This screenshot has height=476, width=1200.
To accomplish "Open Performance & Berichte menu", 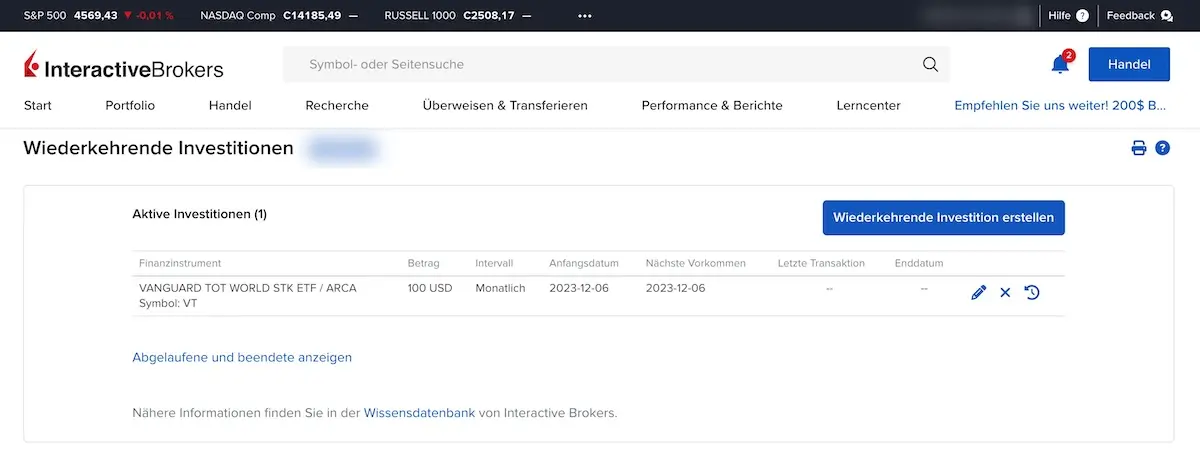I will (x=712, y=105).
